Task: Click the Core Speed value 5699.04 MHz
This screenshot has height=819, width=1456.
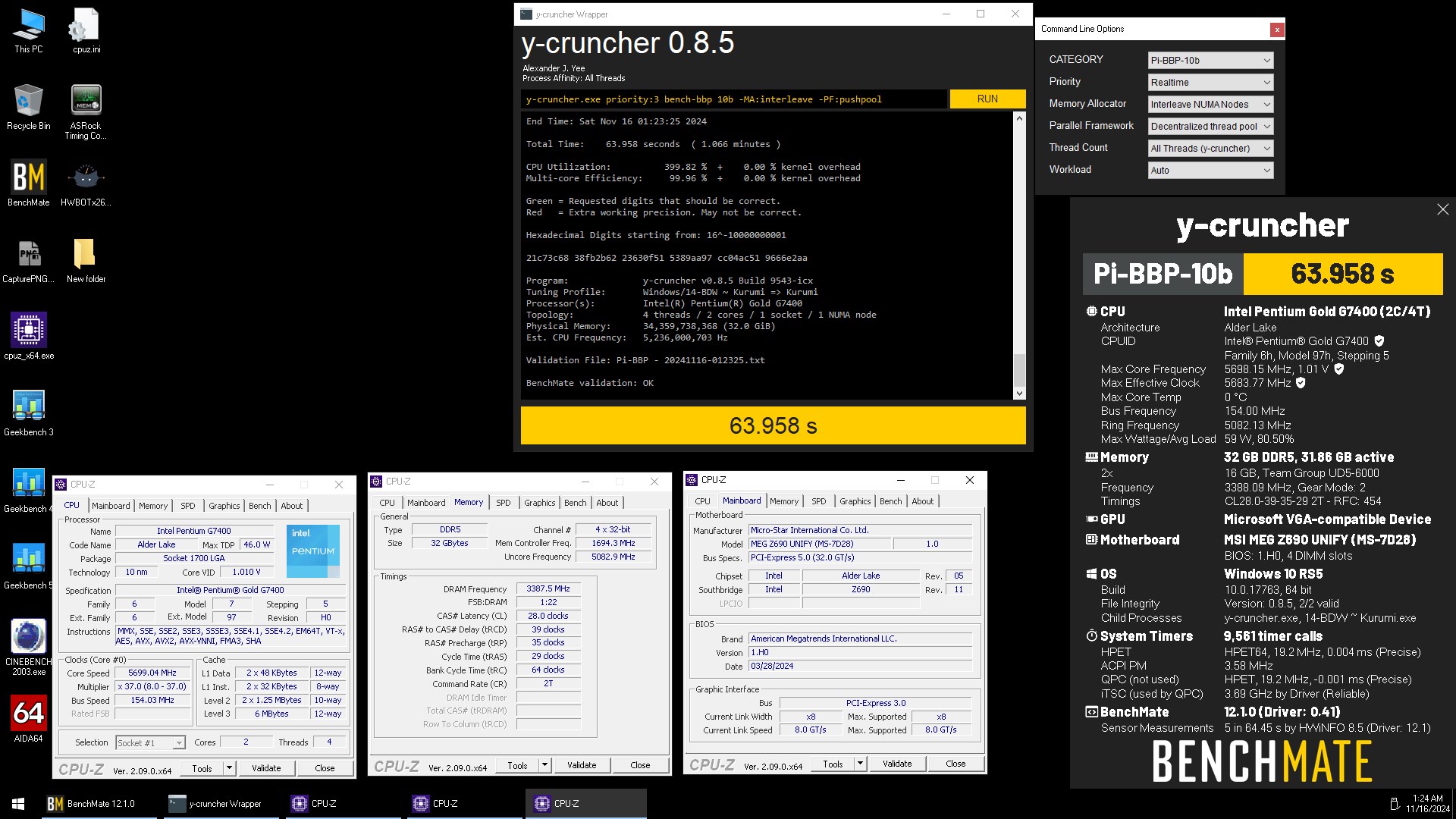Action: coord(152,673)
